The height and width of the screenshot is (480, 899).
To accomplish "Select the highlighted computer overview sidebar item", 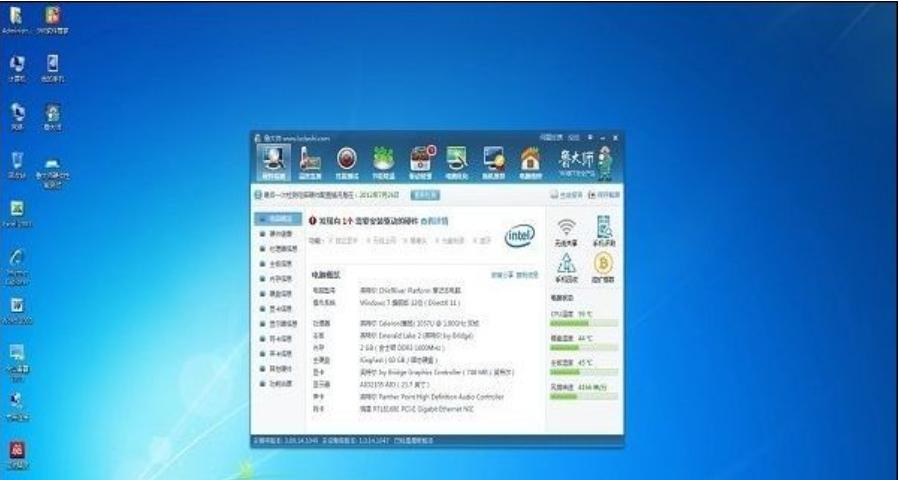I will click(278, 218).
